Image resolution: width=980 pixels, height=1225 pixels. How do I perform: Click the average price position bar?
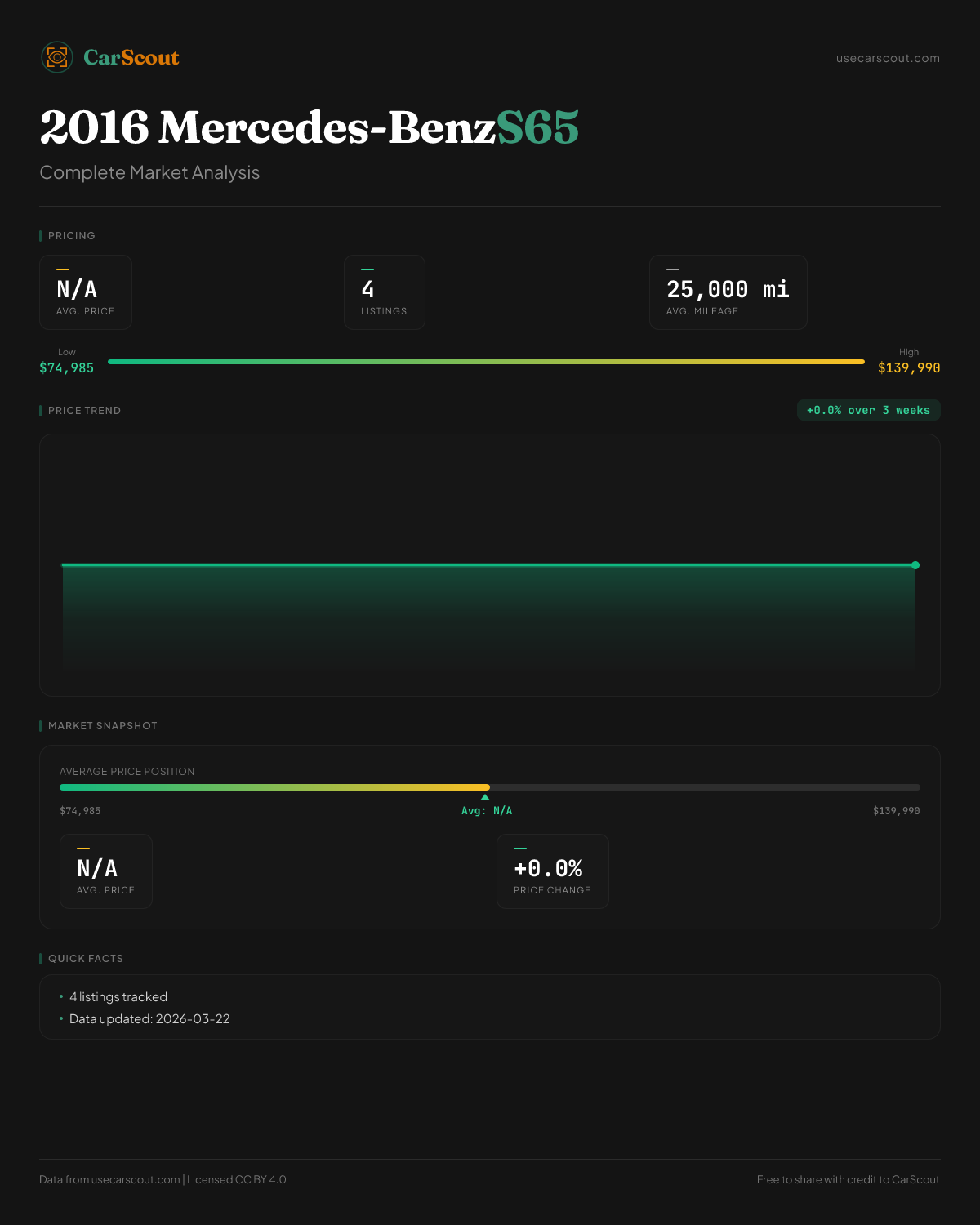(x=490, y=787)
